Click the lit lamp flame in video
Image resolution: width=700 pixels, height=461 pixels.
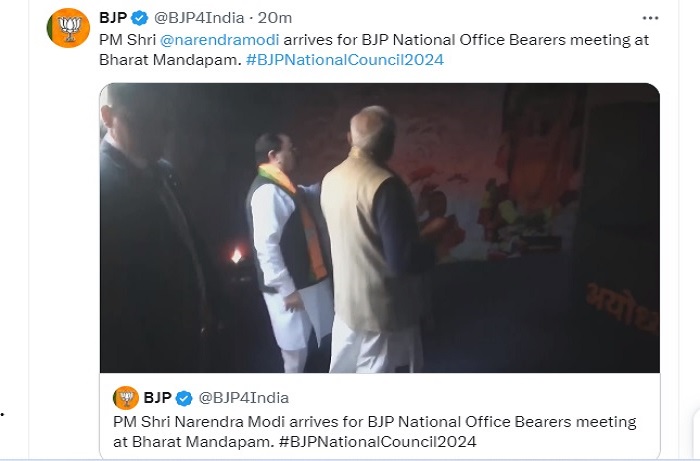[237, 254]
